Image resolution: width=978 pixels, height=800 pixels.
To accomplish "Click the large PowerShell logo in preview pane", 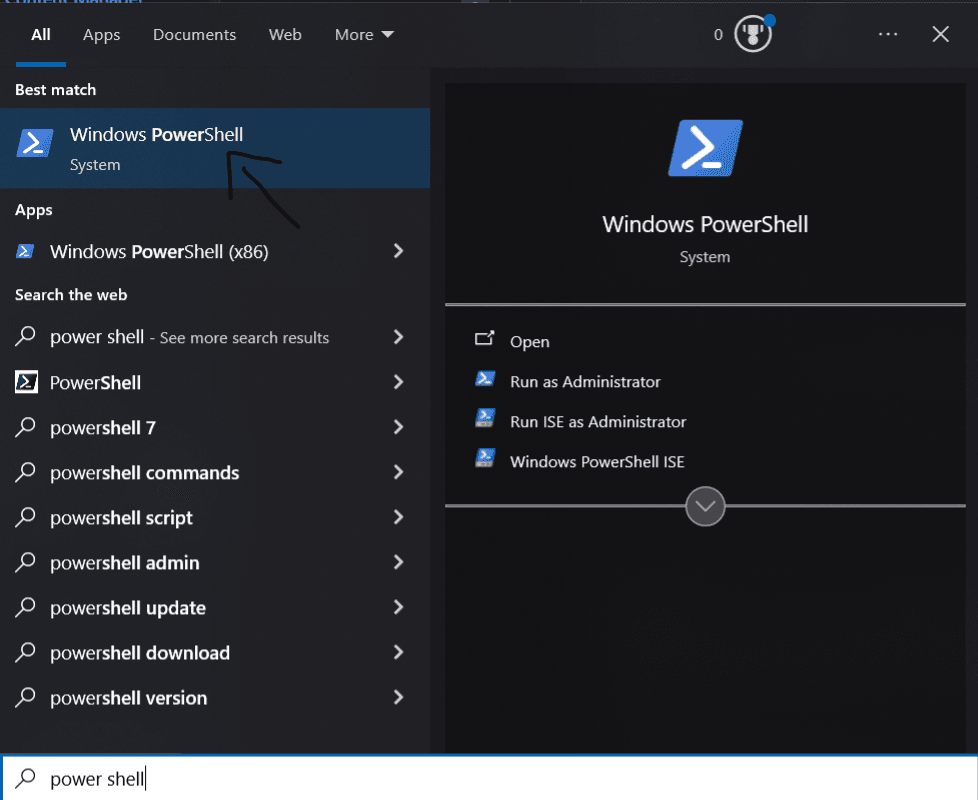I will click(x=705, y=148).
